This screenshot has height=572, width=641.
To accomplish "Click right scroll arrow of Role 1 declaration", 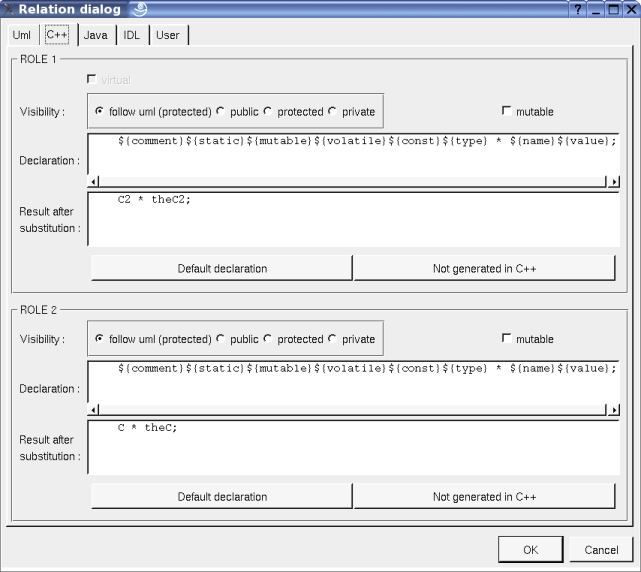I will tap(614, 182).
